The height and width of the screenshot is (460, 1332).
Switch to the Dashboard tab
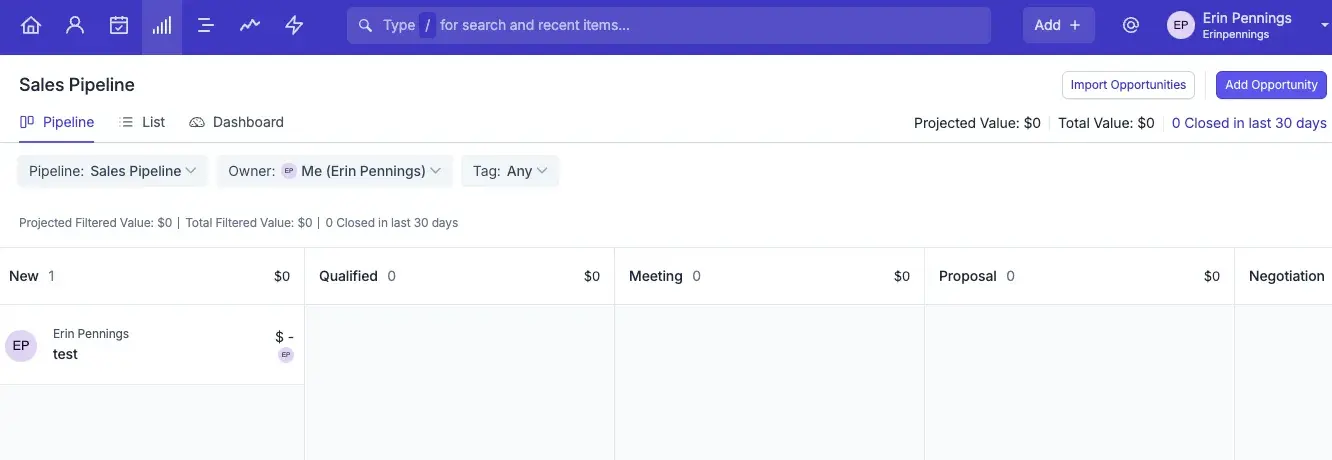coord(236,122)
